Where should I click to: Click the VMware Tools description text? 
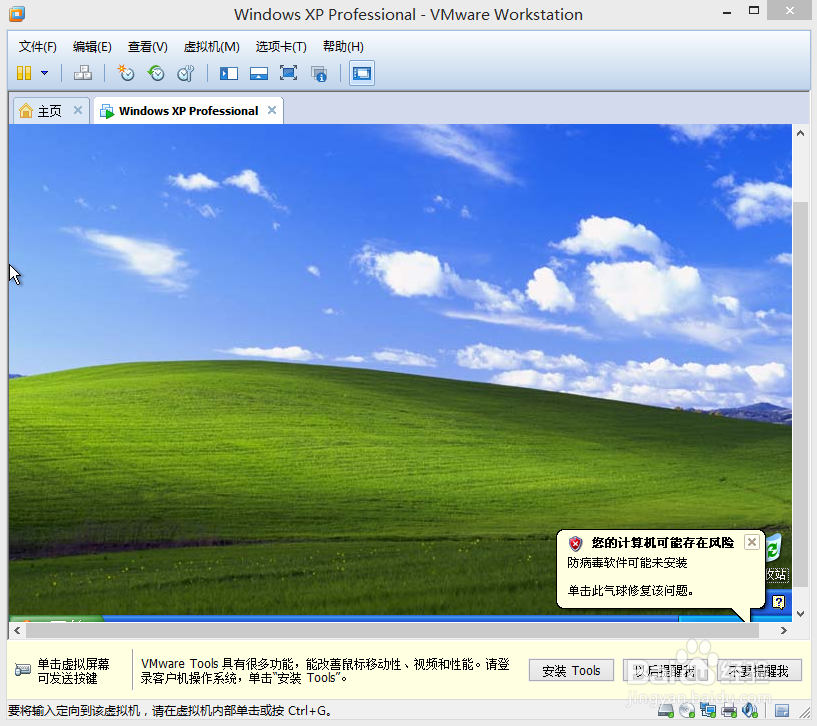point(325,671)
